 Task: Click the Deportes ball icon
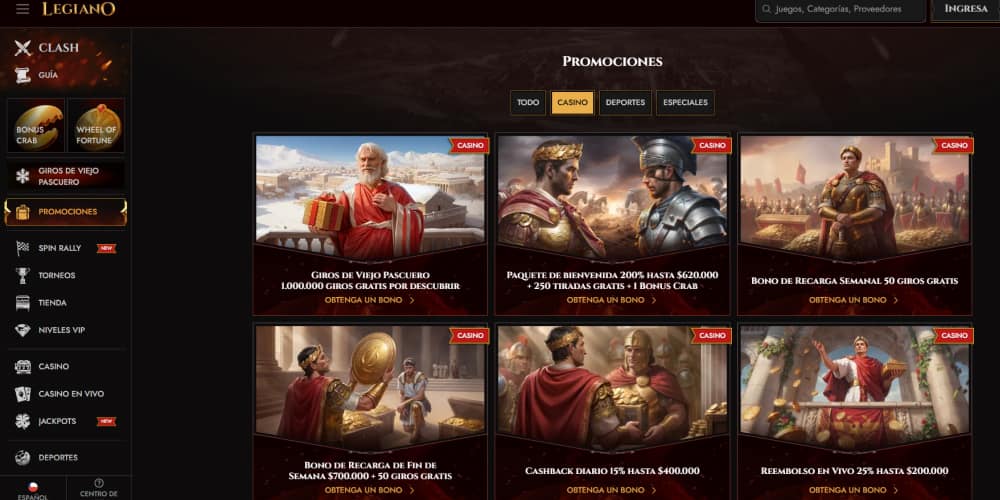point(23,457)
